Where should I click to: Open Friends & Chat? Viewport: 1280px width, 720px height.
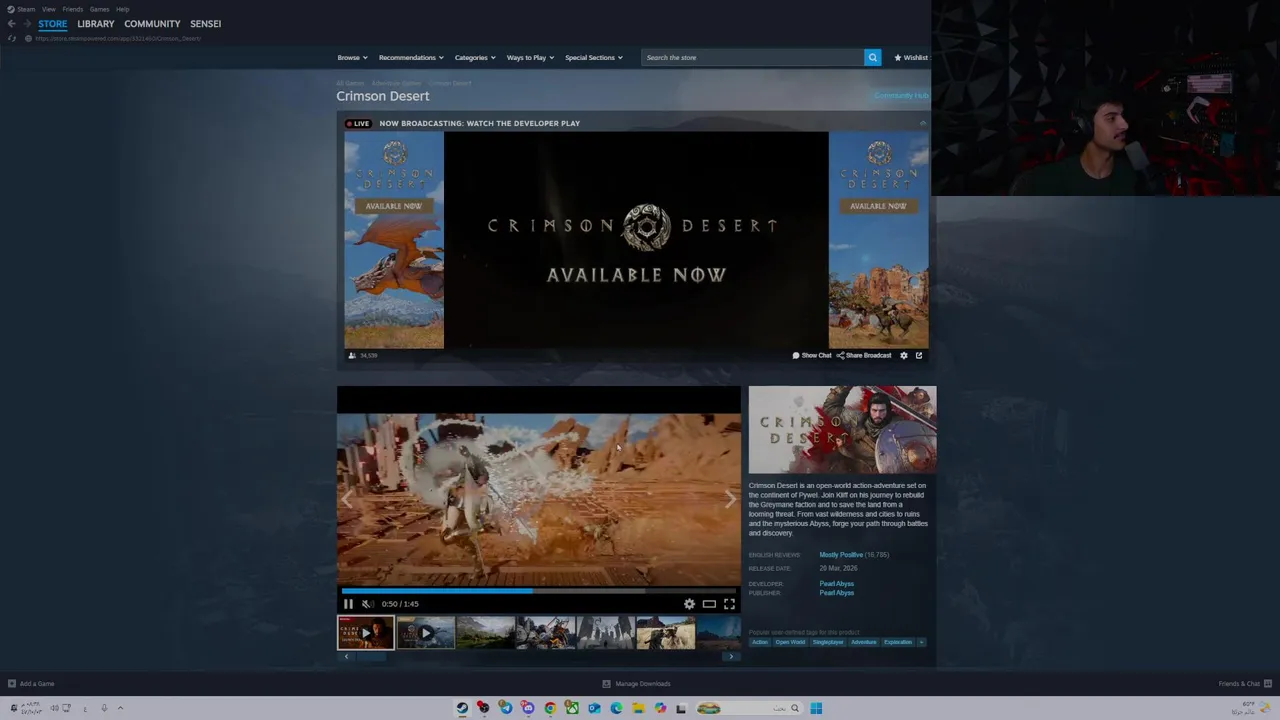1245,684
